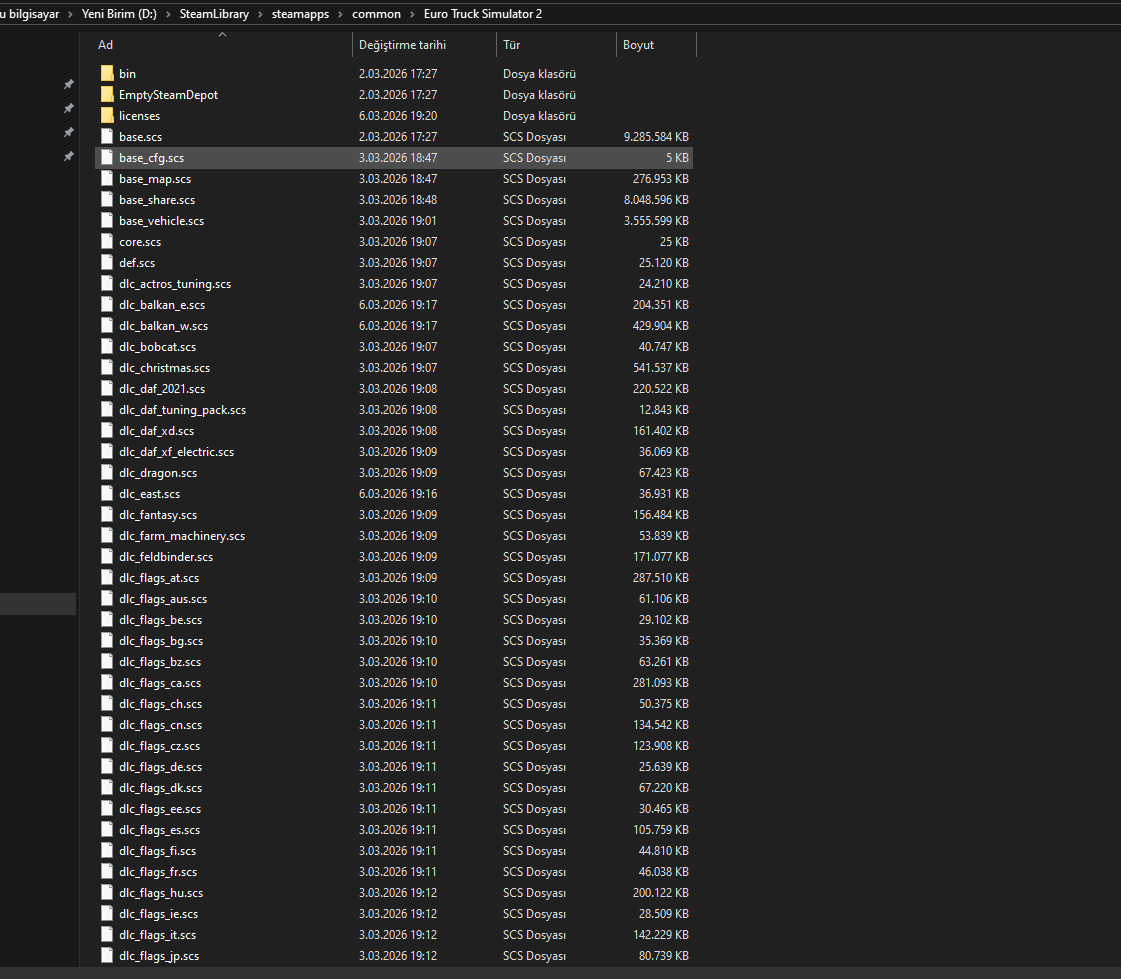This screenshot has height=979, width=1121.
Task: Expand breadcrumb arrow after bilgisayar
Action: (70, 14)
